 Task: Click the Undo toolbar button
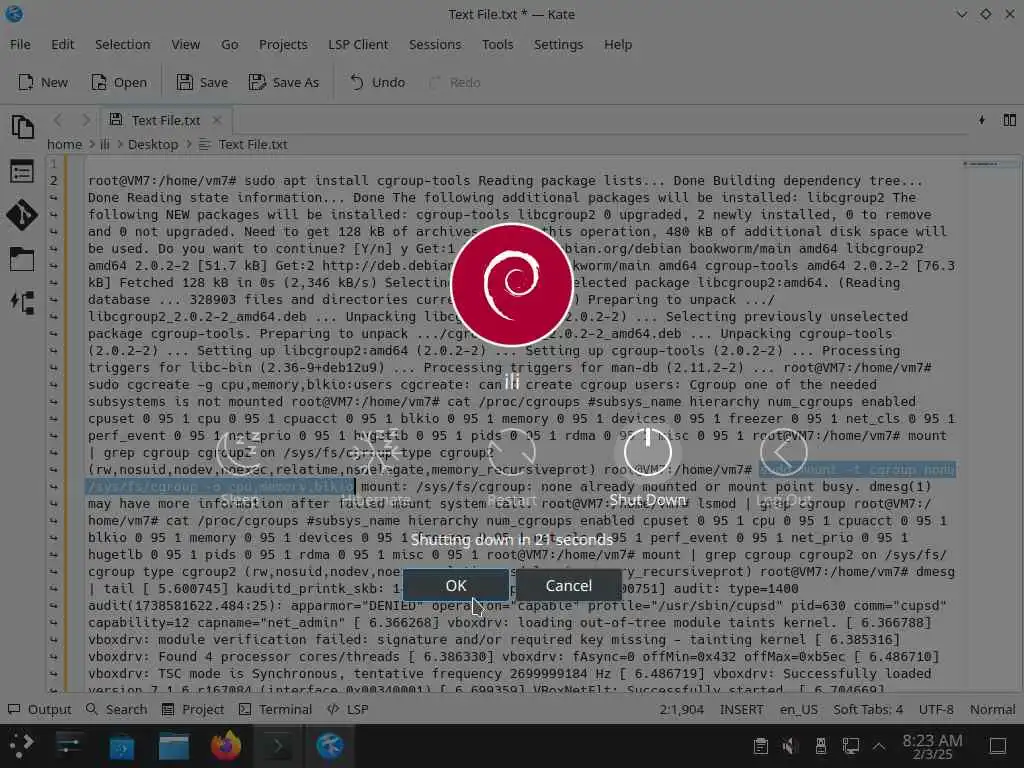click(x=377, y=82)
